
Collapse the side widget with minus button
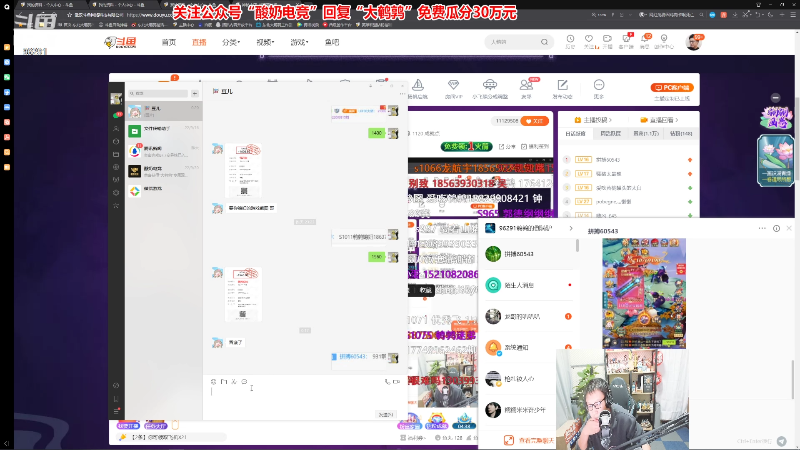776,97
